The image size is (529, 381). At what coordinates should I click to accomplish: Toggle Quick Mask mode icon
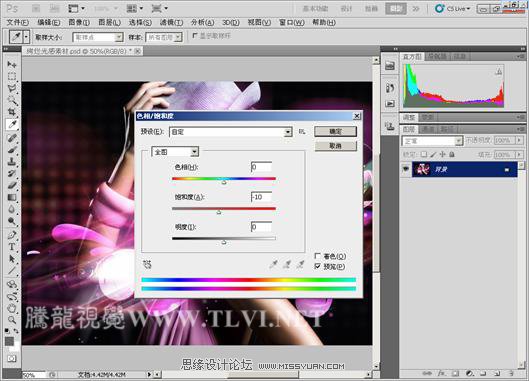[x=12, y=358]
